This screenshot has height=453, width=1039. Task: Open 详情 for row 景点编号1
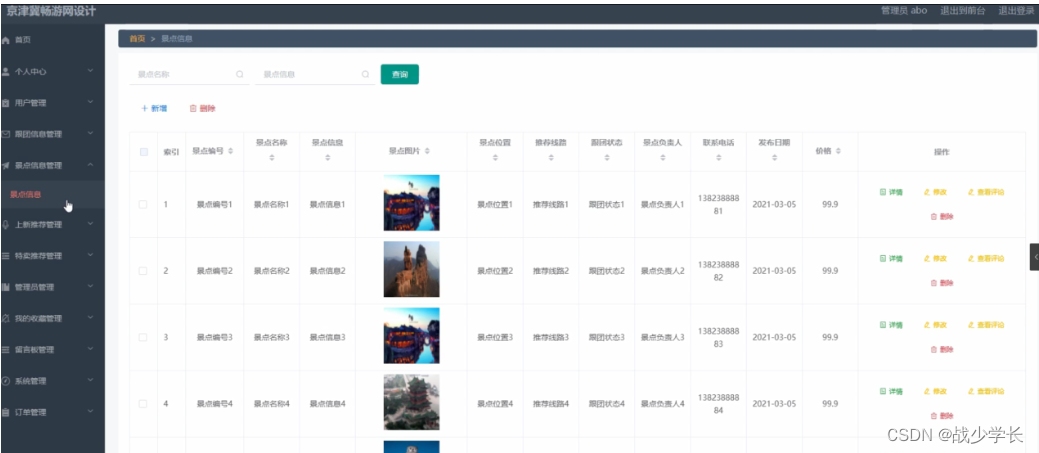(891, 193)
